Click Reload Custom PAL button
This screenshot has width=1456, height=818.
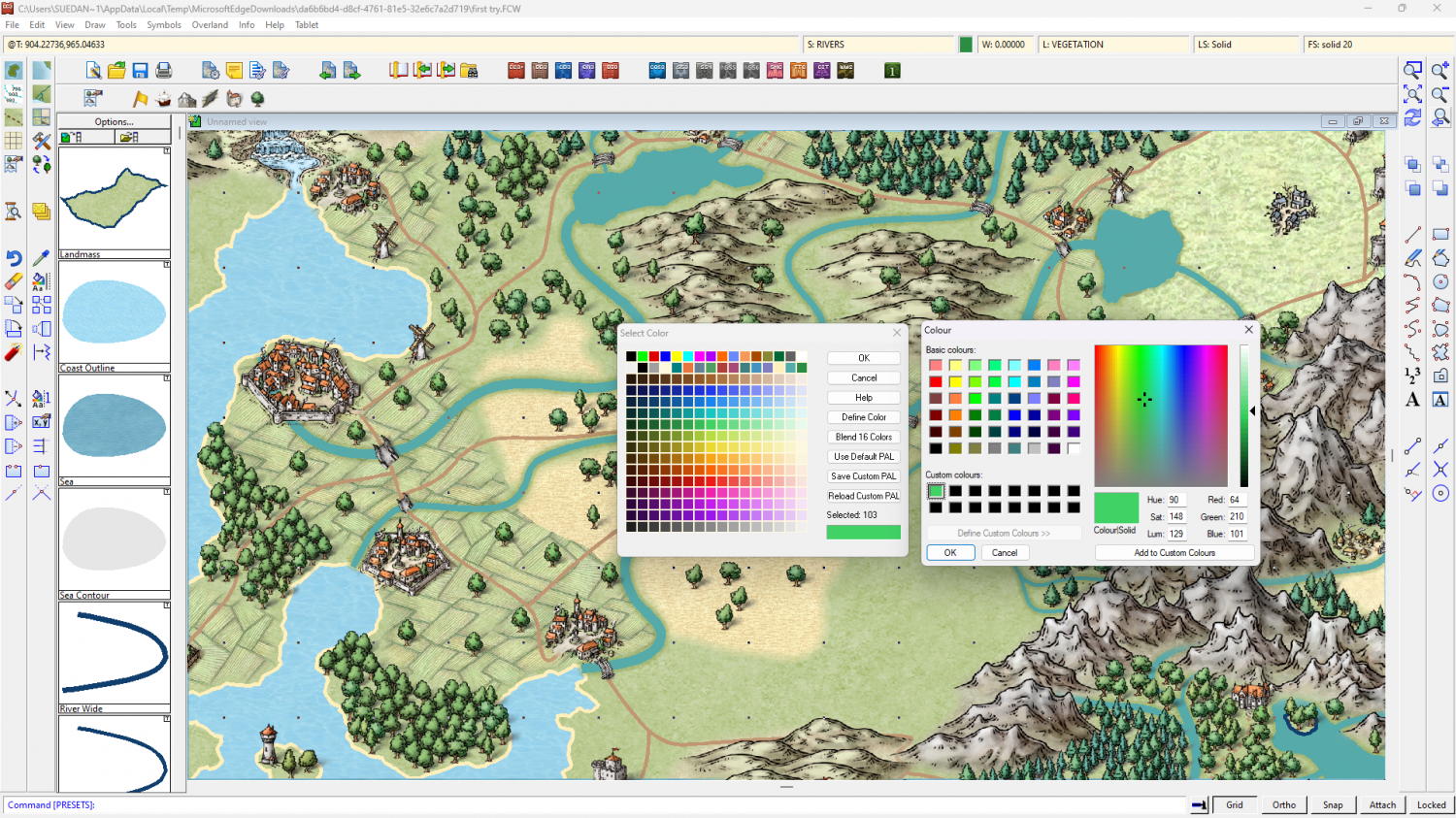click(864, 496)
